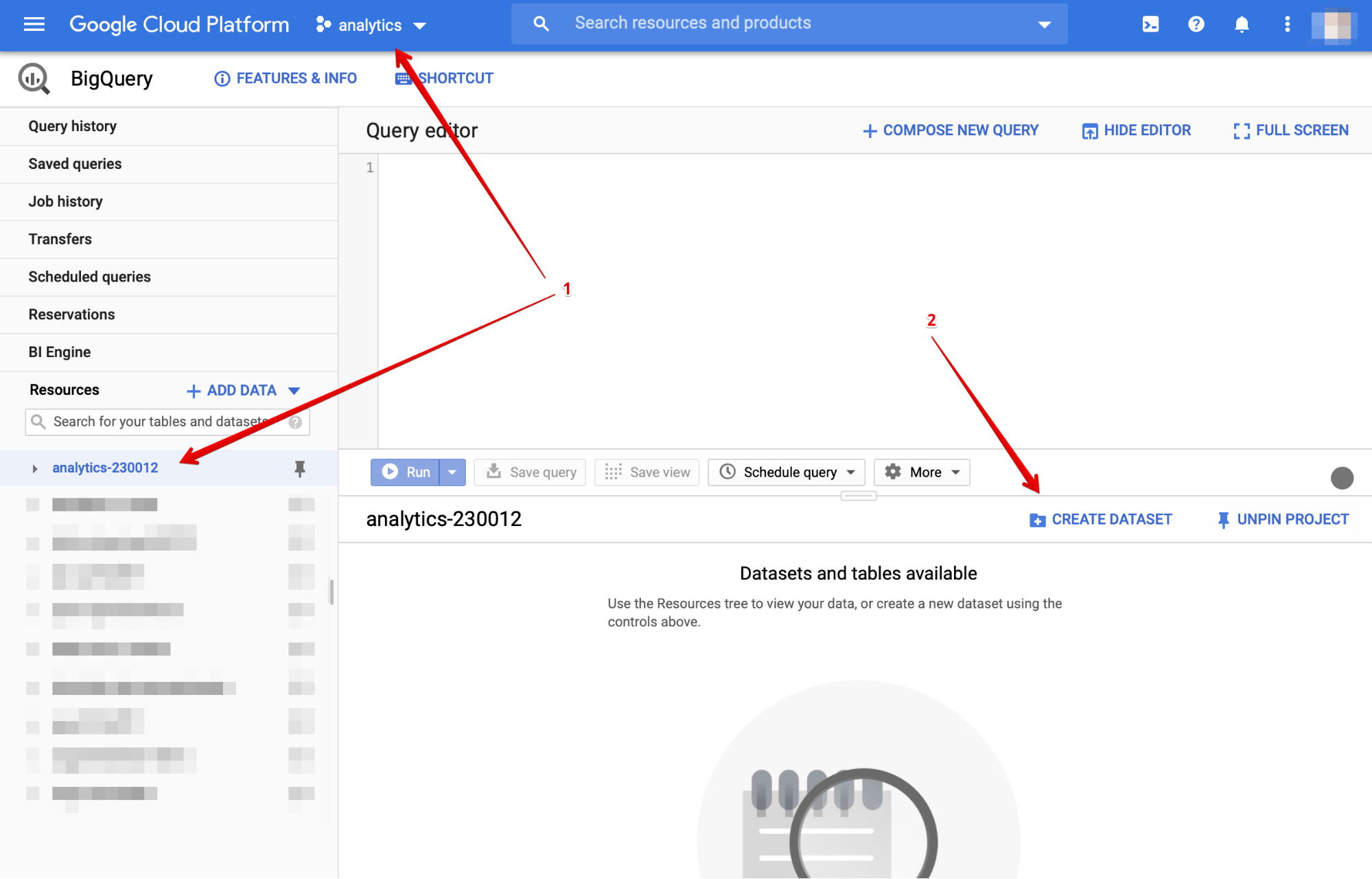Select Transfers in sidebar
This screenshot has width=1372, height=879.
point(169,240)
